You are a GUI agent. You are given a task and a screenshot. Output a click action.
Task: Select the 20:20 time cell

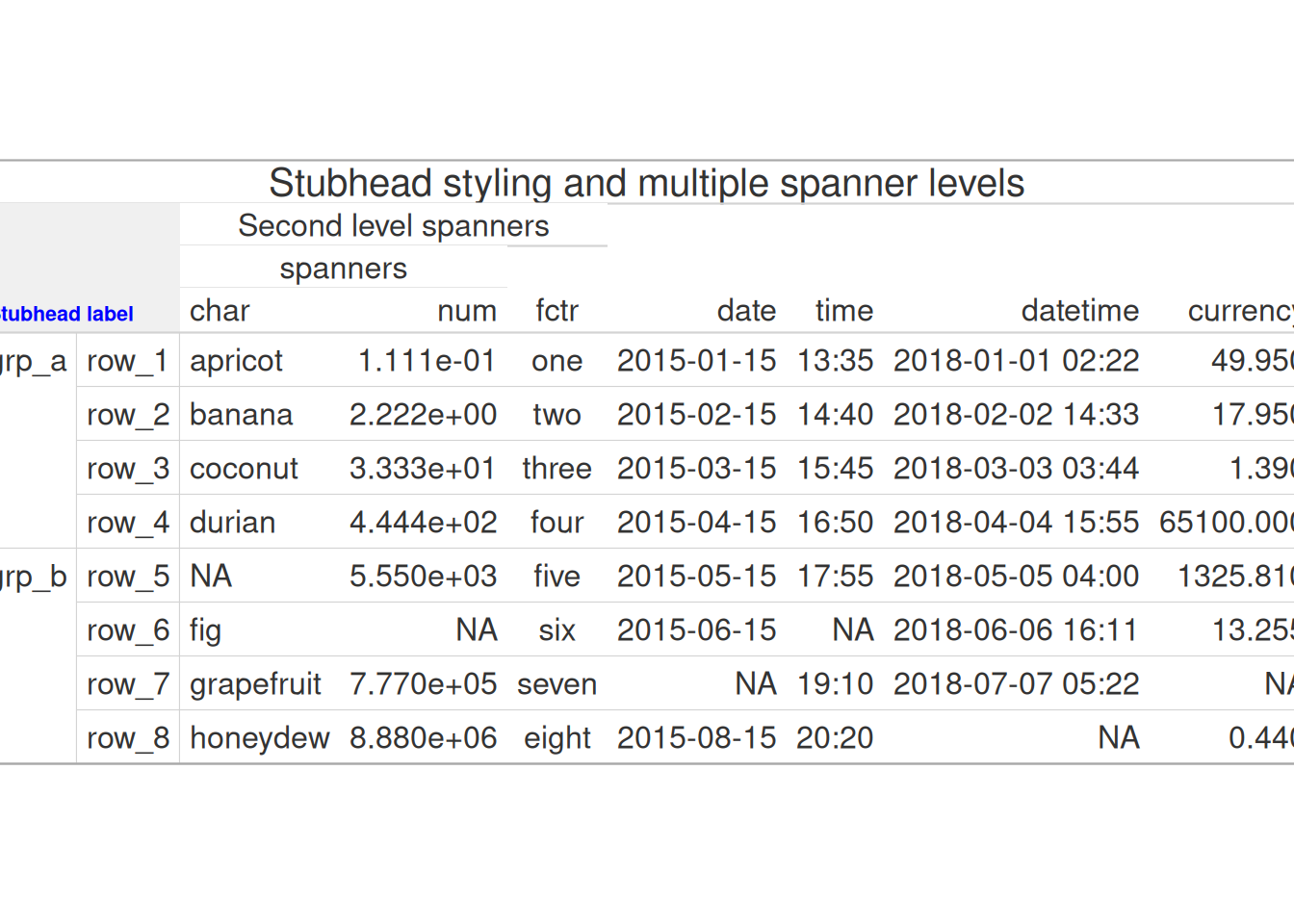coord(835,738)
